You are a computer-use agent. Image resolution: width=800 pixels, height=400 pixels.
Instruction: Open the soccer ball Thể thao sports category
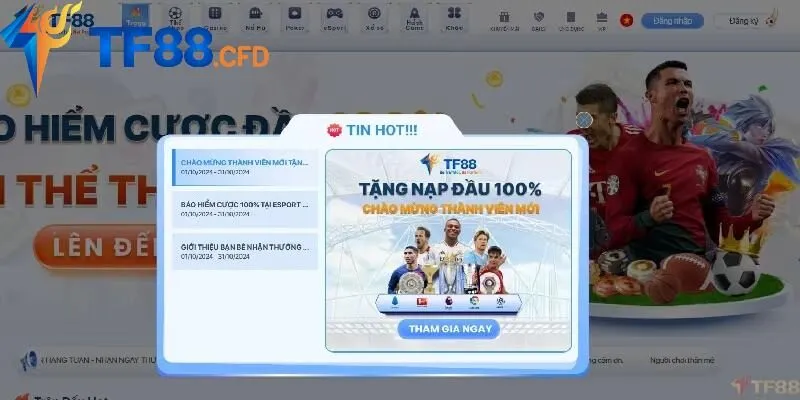(x=176, y=18)
